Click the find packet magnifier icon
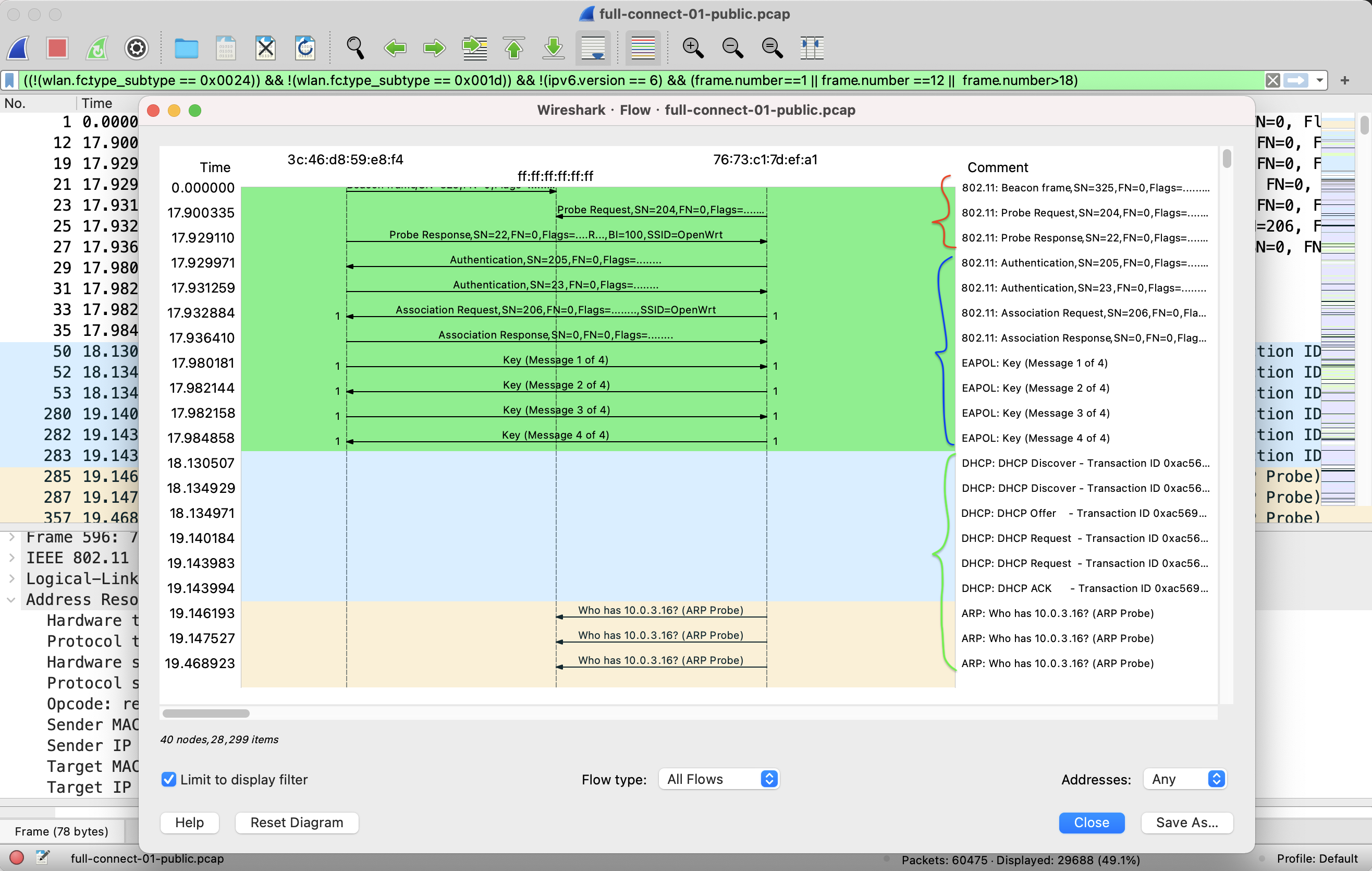1372x871 pixels. (355, 48)
